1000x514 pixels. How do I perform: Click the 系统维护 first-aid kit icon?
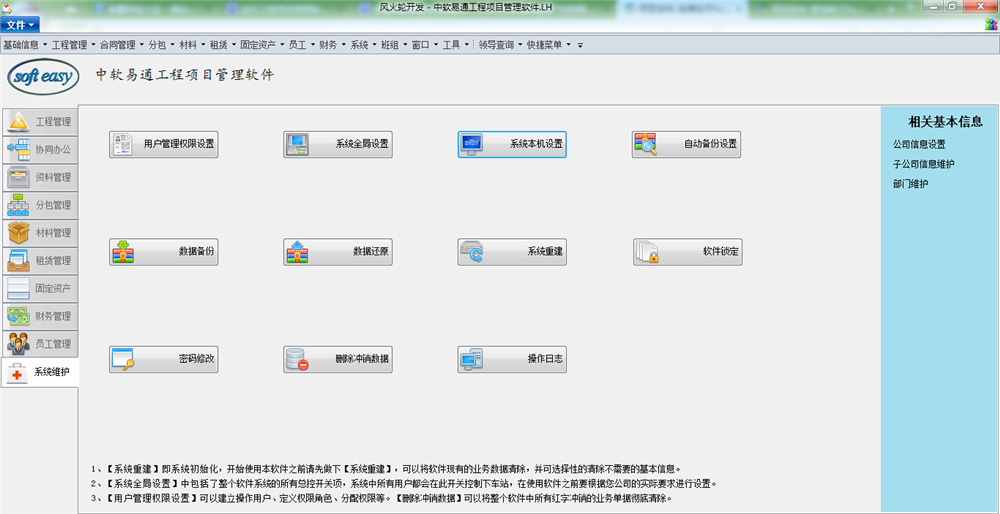17,373
